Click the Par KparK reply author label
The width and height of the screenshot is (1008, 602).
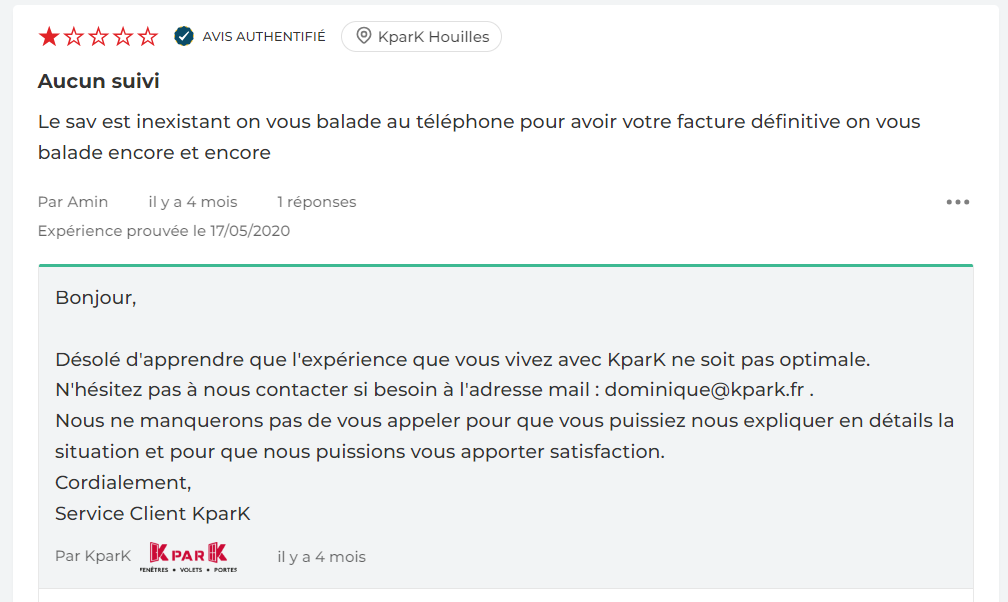pos(93,555)
